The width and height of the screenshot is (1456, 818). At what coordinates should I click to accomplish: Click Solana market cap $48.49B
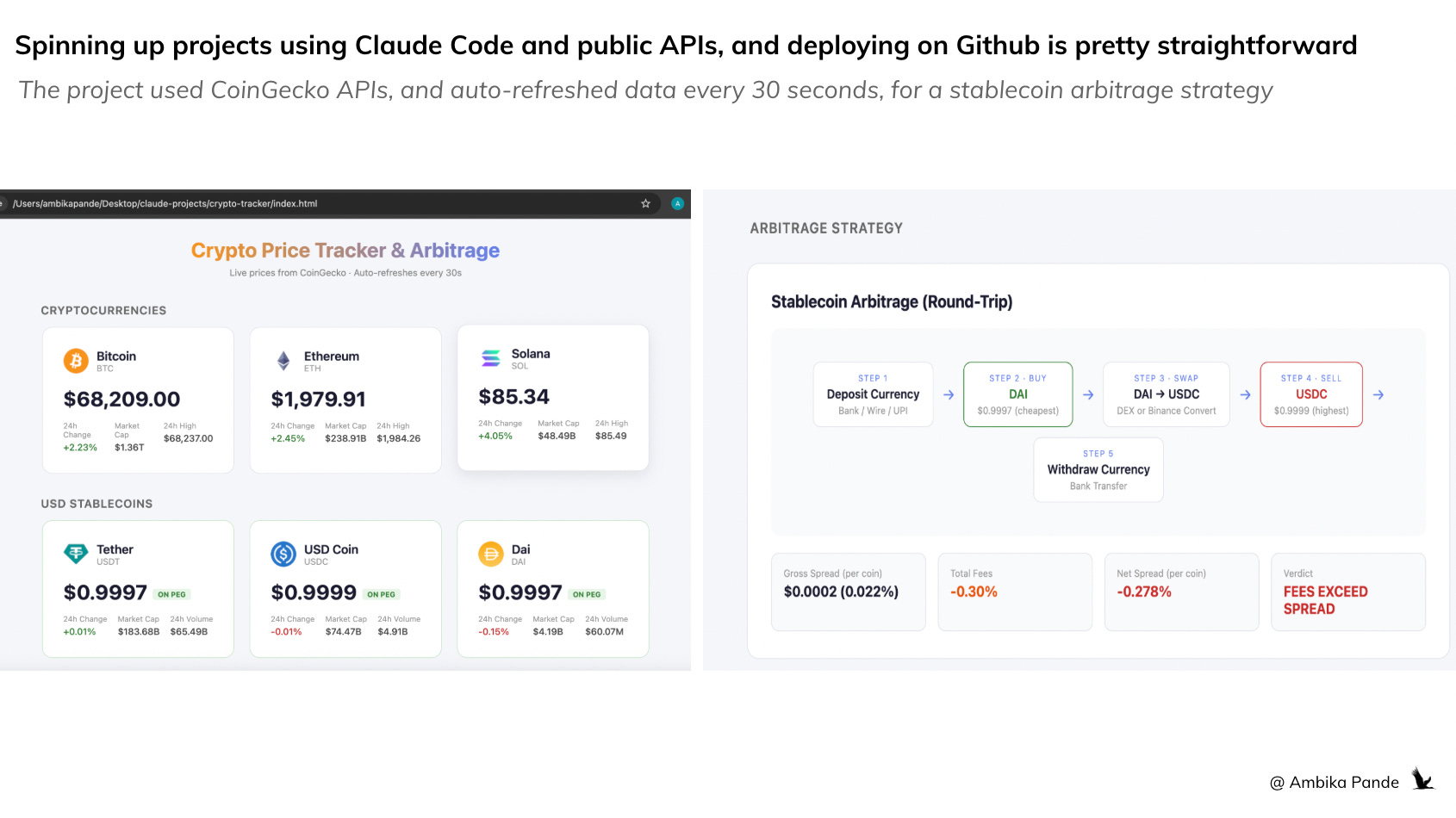[557, 436]
